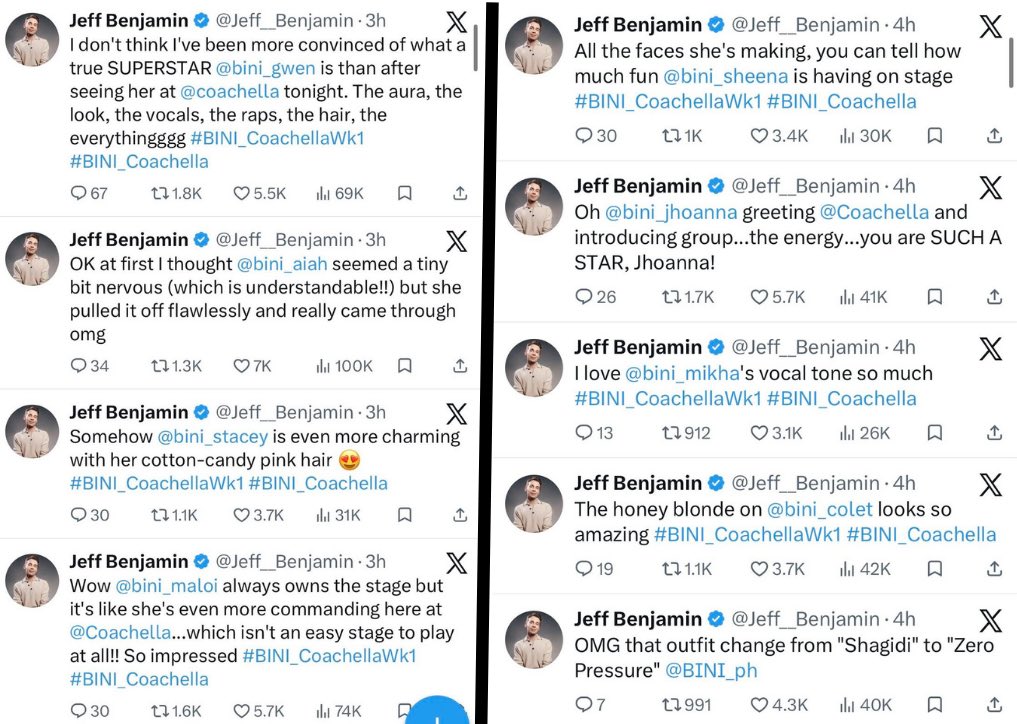Open X logo menu on @bini_gwen tweet
Viewport: 1017px width, 724px height.
click(x=456, y=23)
